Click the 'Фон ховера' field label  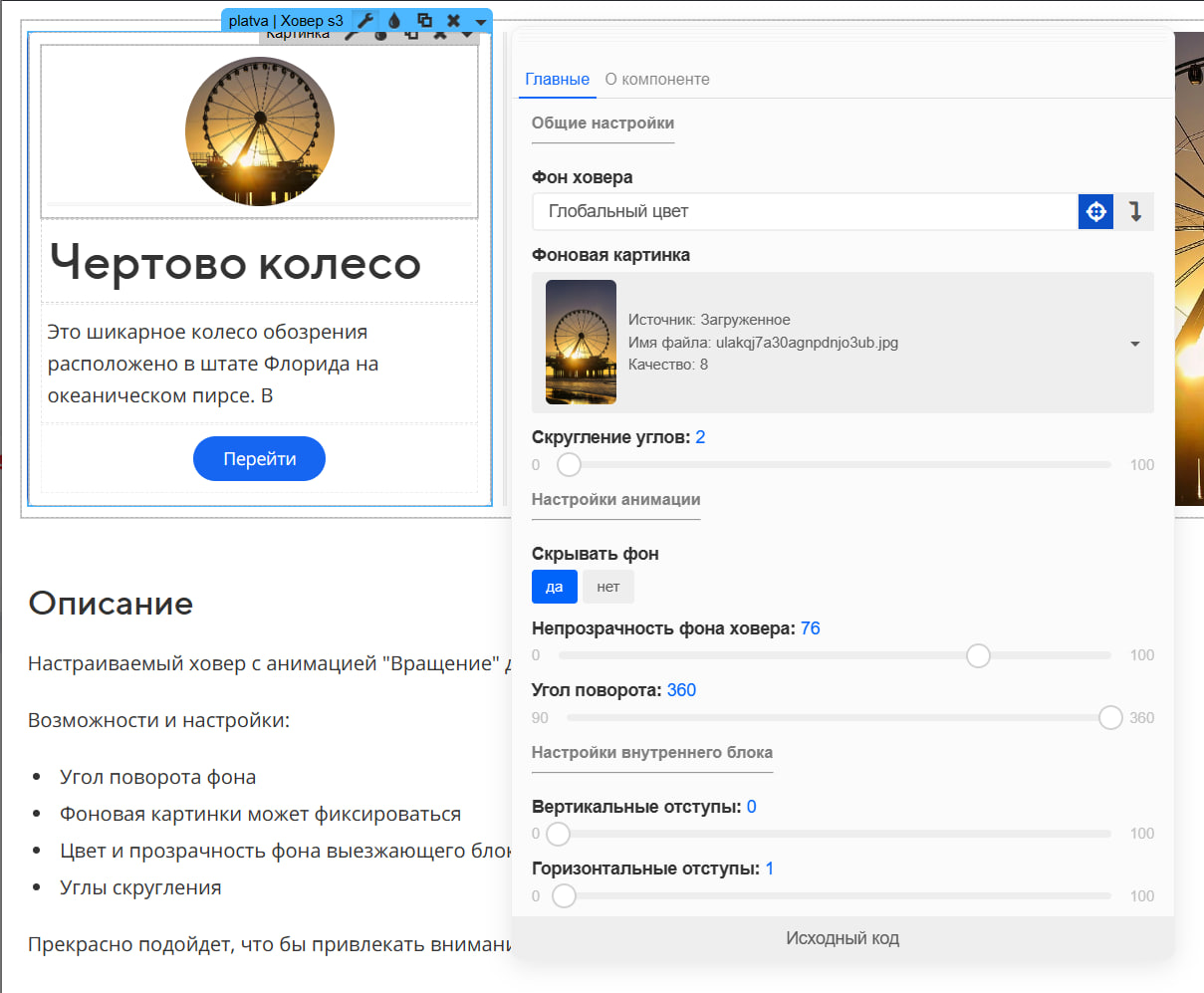pos(582,177)
